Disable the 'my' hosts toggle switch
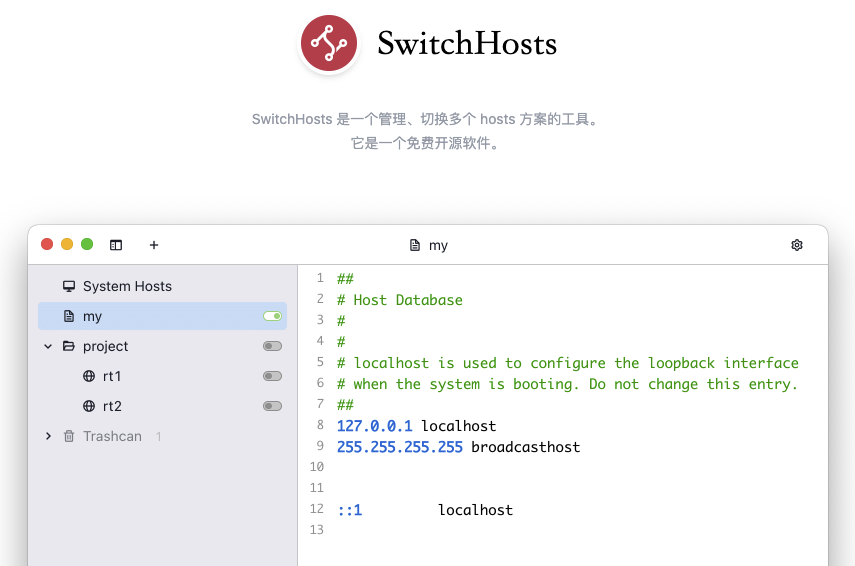Screen dimensions: 855x566 point(272,316)
